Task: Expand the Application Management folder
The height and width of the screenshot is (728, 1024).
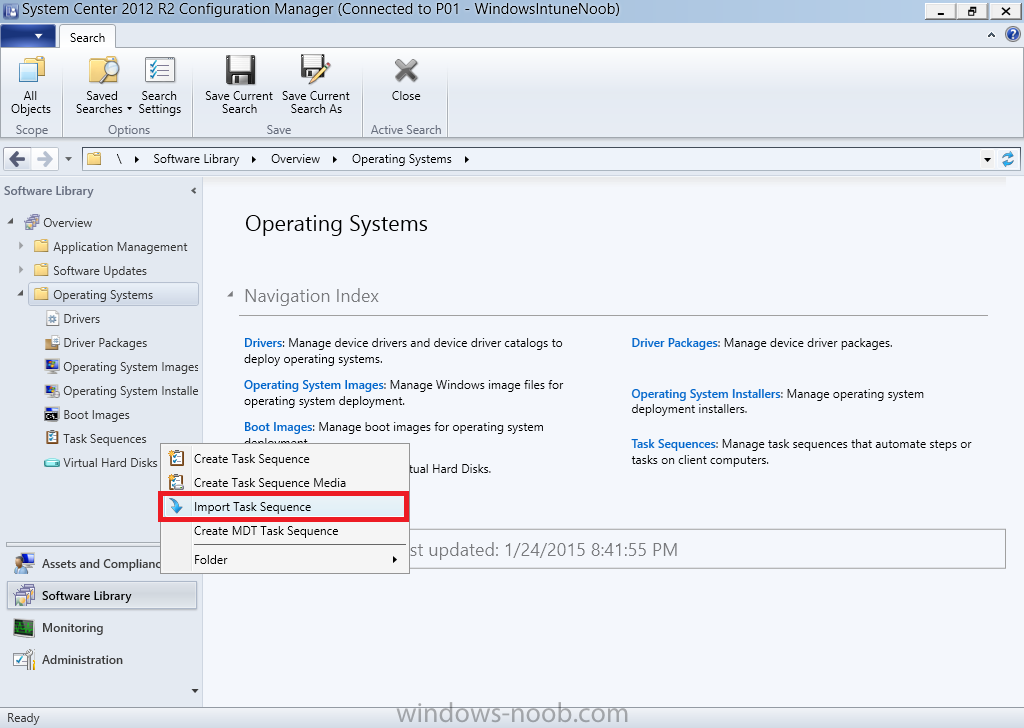Action: (21, 246)
